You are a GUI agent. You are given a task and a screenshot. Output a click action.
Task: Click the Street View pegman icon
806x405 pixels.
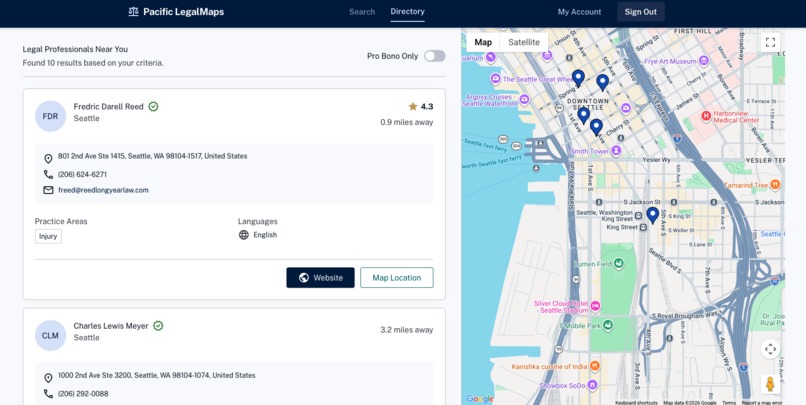pos(770,384)
